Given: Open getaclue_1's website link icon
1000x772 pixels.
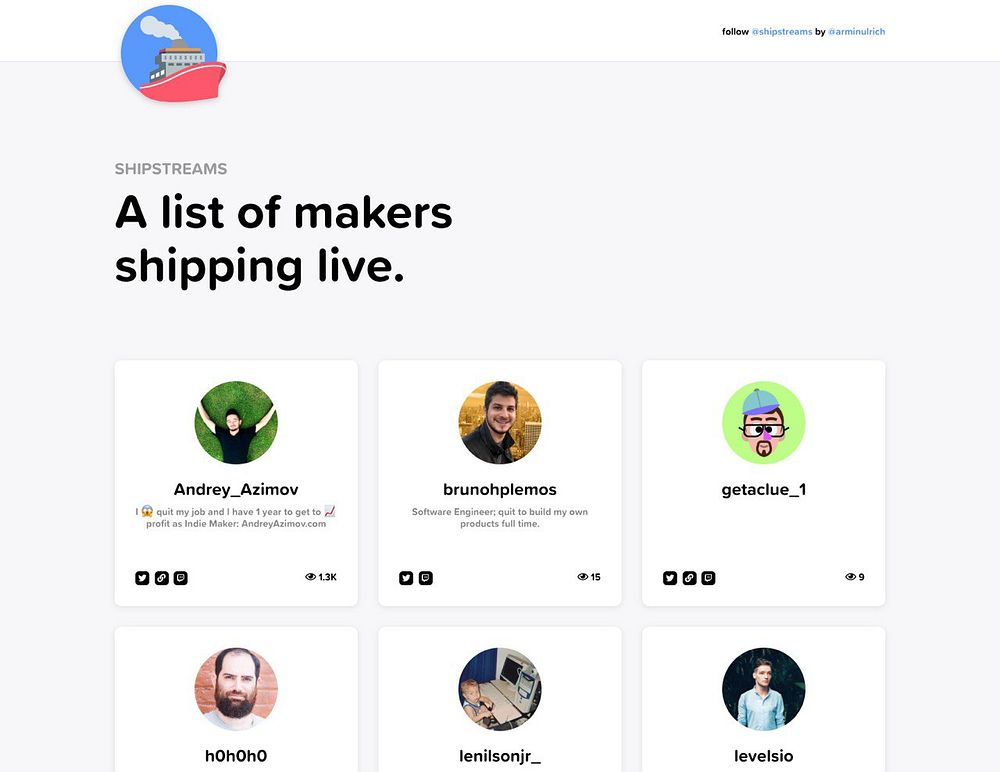Looking at the screenshot, I should (689, 578).
